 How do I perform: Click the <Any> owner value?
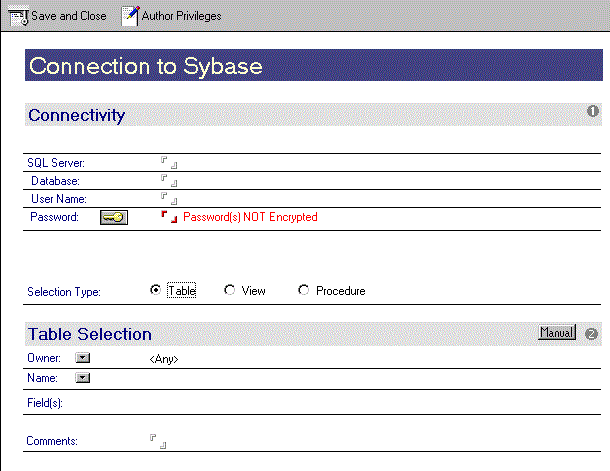click(x=164, y=359)
